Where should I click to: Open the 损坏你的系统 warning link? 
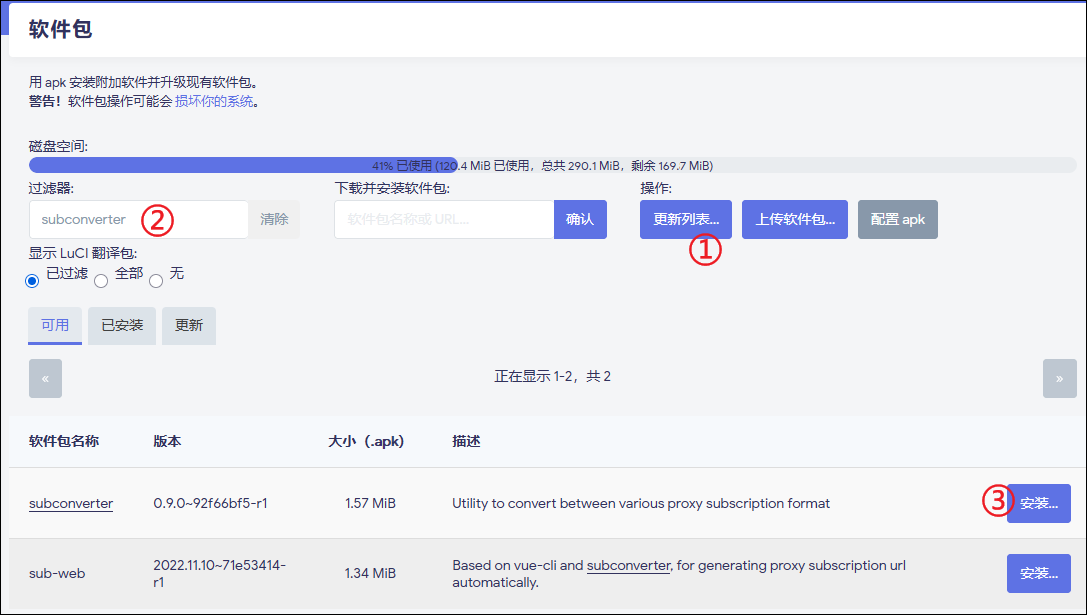tap(214, 102)
